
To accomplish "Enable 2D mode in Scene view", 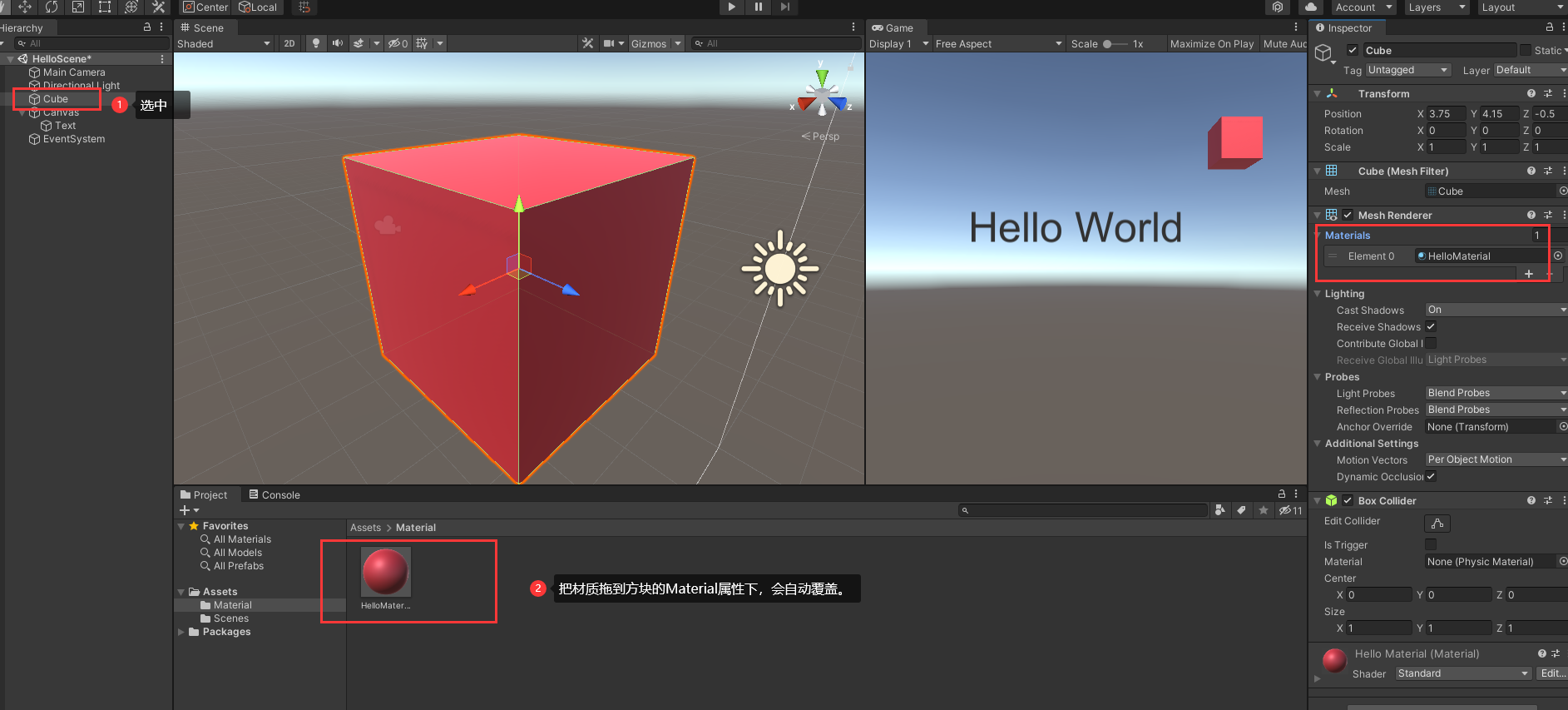I will point(289,43).
